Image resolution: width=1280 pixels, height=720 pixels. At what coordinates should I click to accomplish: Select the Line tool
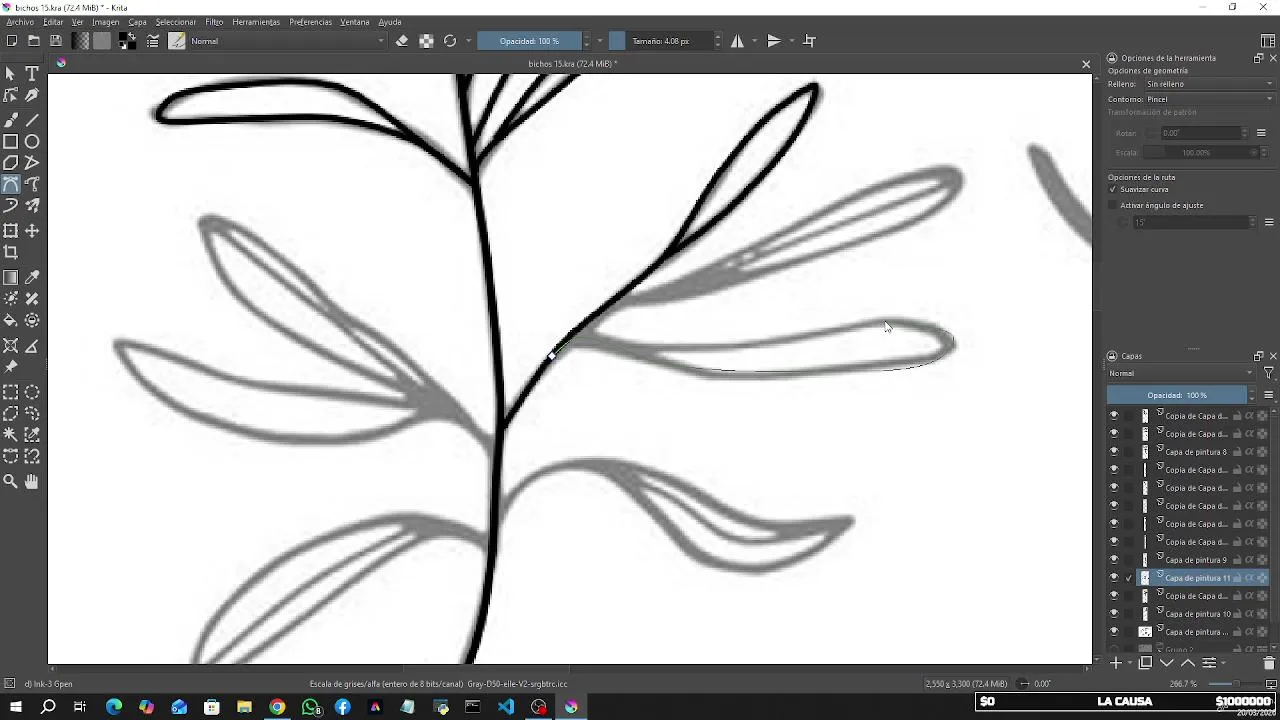pyautogui.click(x=32, y=119)
